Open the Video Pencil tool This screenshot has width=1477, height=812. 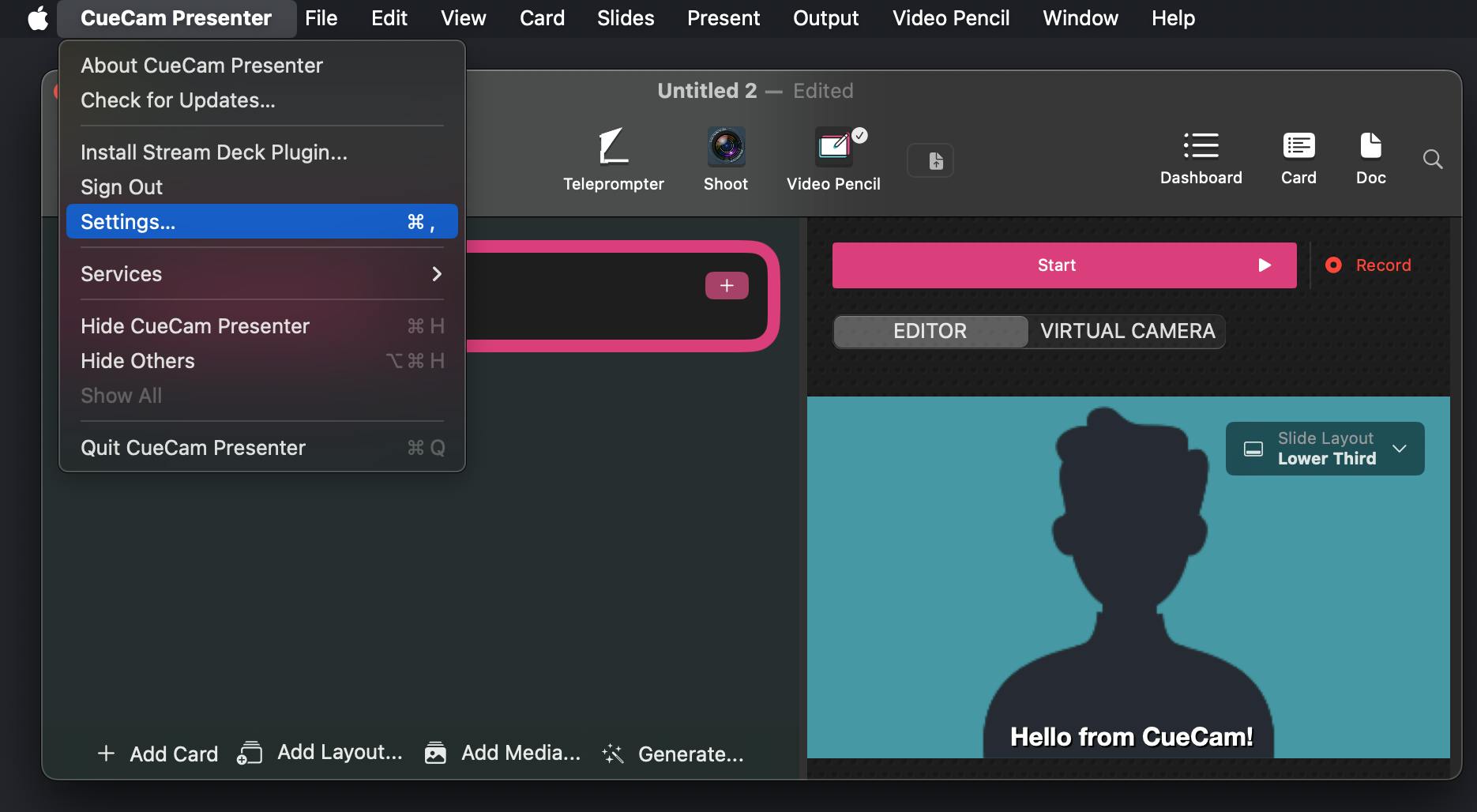click(833, 160)
